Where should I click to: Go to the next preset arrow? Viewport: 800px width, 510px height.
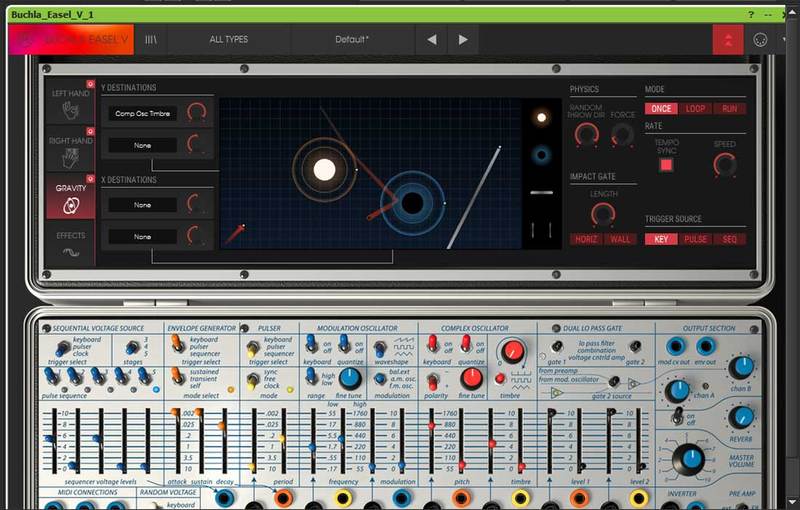point(463,40)
